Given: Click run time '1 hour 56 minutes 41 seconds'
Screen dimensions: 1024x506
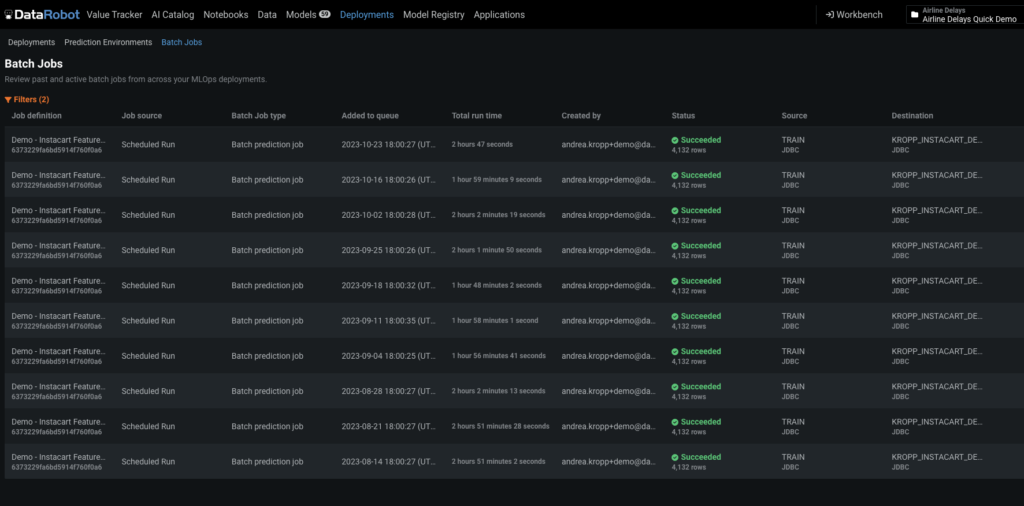Looking at the screenshot, I should point(498,356).
